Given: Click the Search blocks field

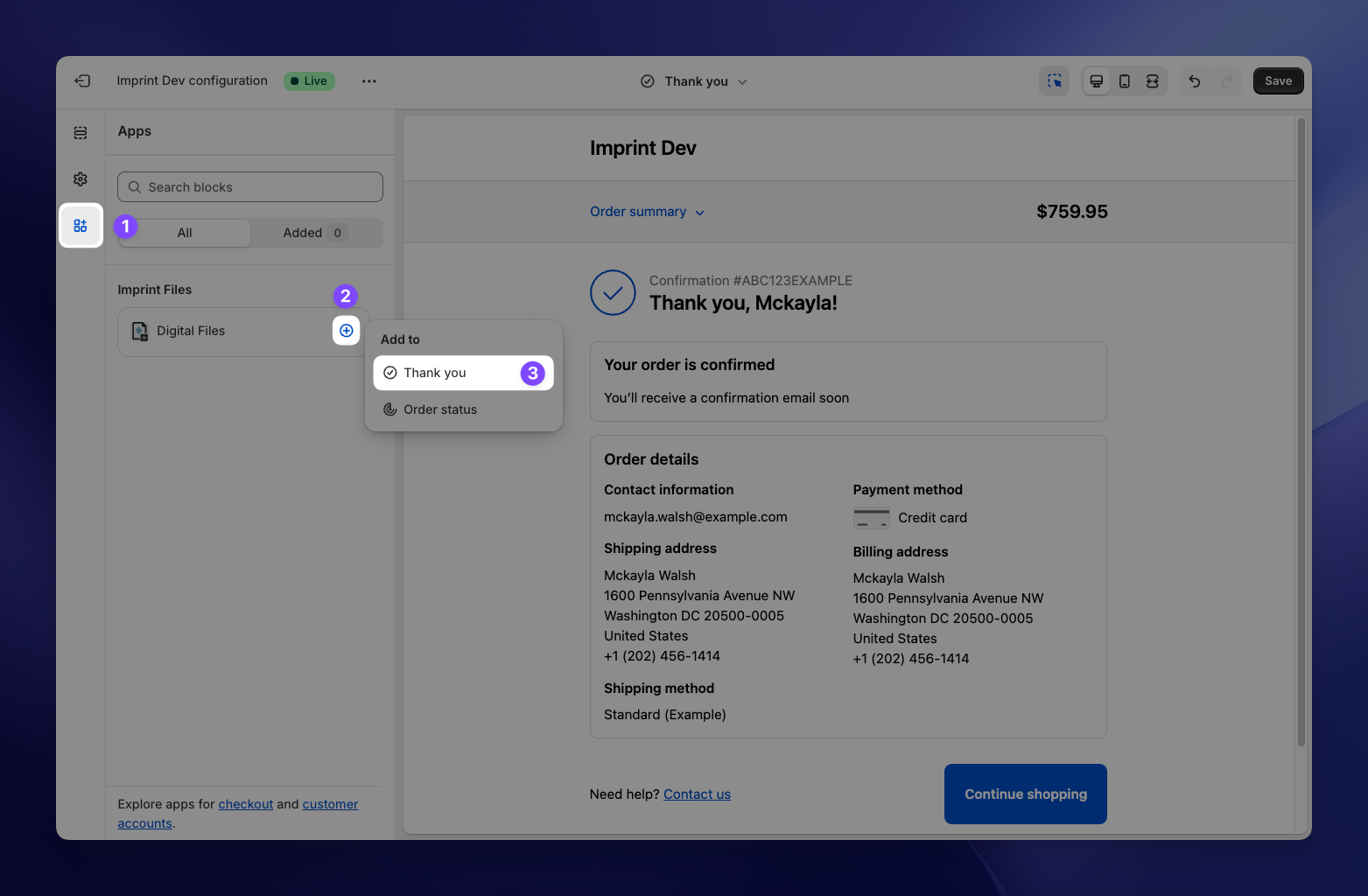Looking at the screenshot, I should coord(250,187).
